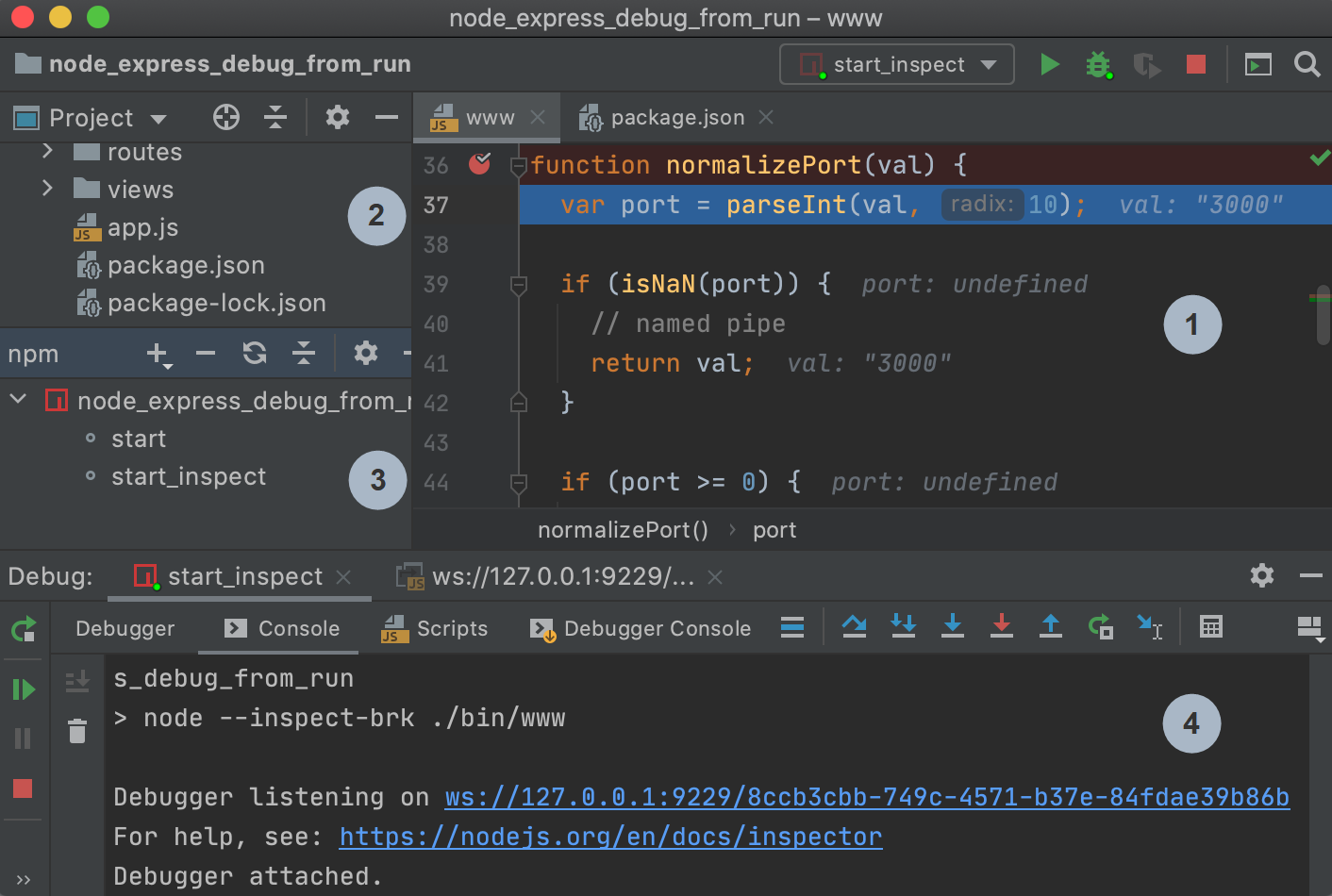Image resolution: width=1332 pixels, height=896 pixels.
Task: Collapse all in npm tool window
Action: coord(304,354)
